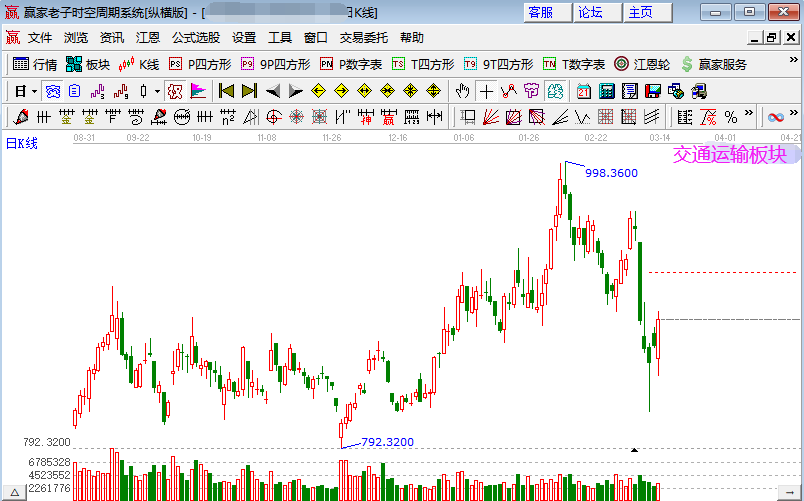Click the yellow diamond left-arrow icon
The width and height of the screenshot is (804, 501).
[318, 91]
